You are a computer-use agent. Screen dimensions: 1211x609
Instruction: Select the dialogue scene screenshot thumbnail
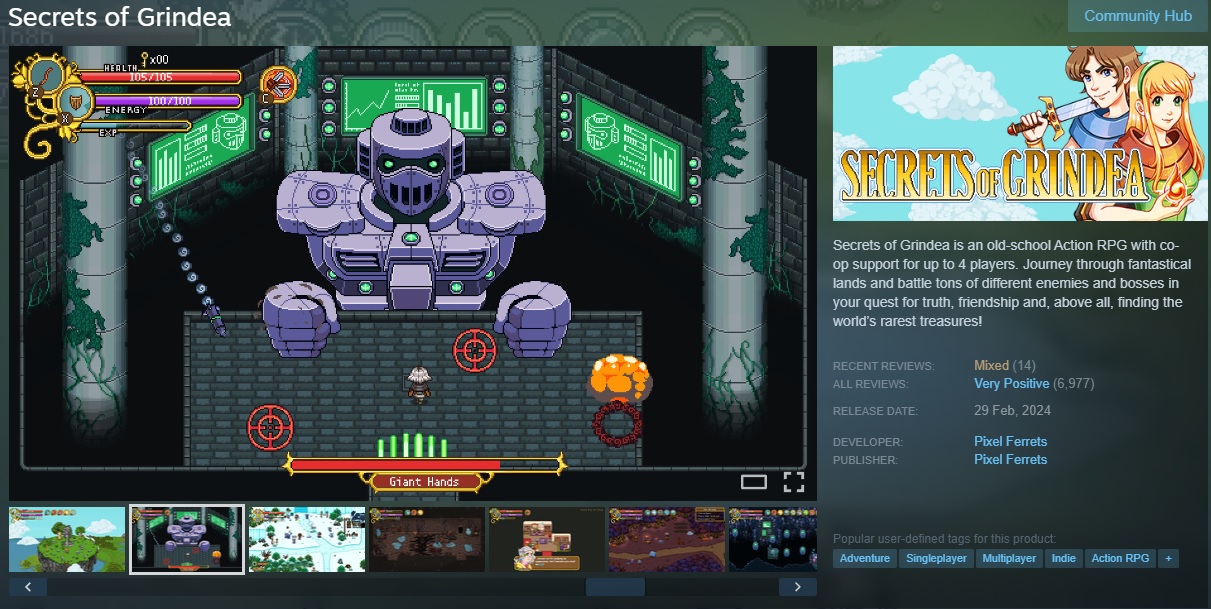pyautogui.click(x=547, y=539)
